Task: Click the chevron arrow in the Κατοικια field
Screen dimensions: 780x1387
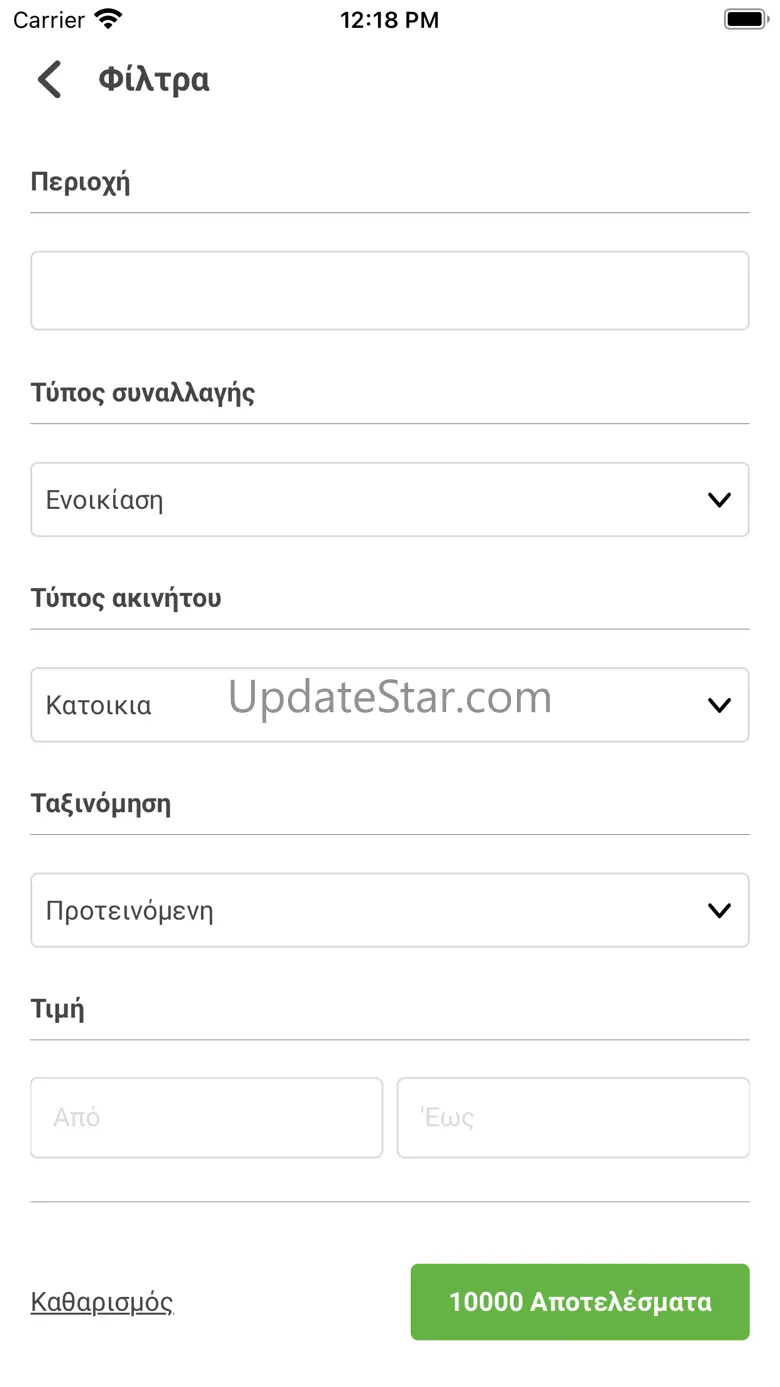Action: click(x=719, y=705)
